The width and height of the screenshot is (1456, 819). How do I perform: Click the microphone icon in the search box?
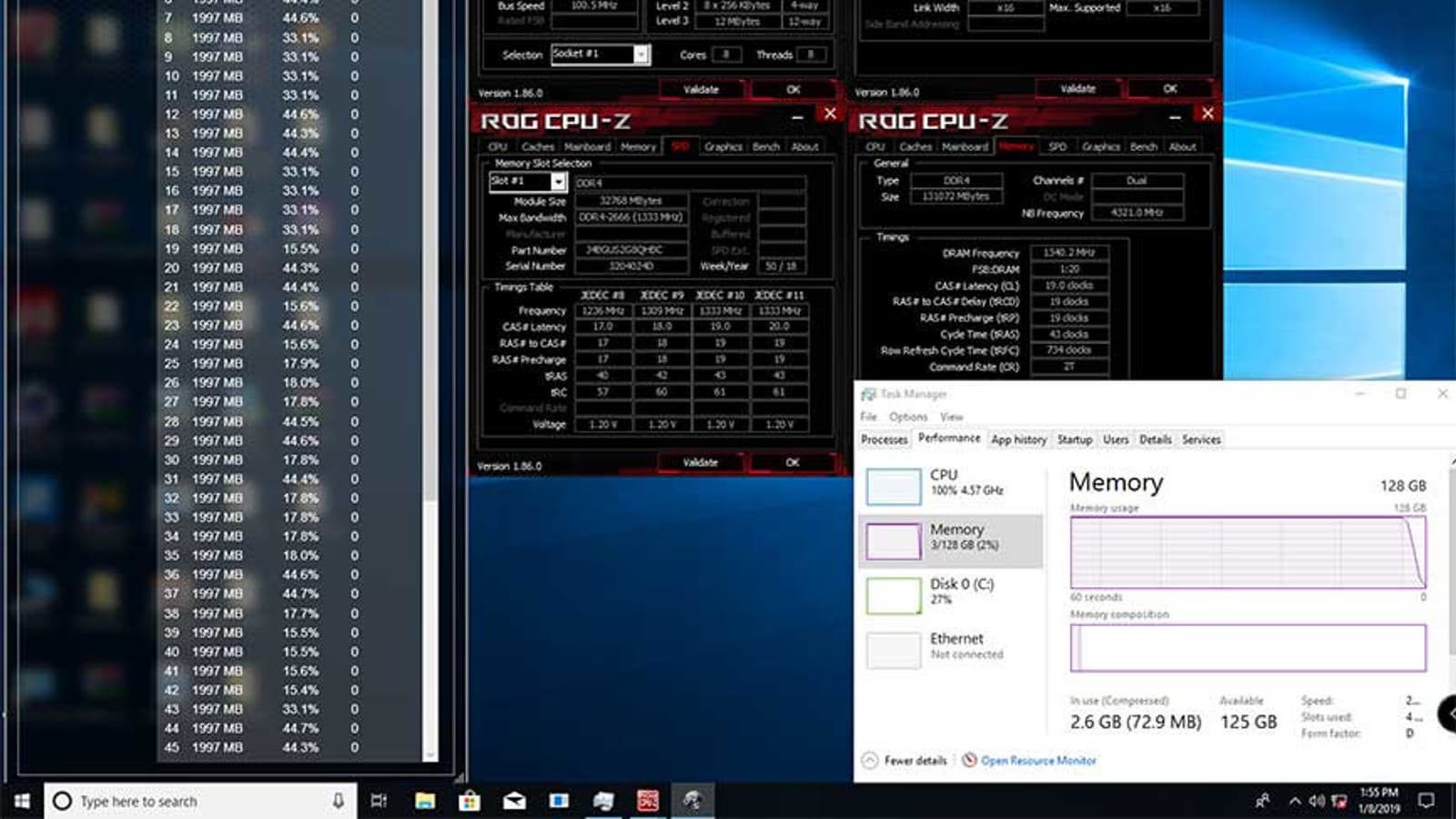(x=337, y=801)
